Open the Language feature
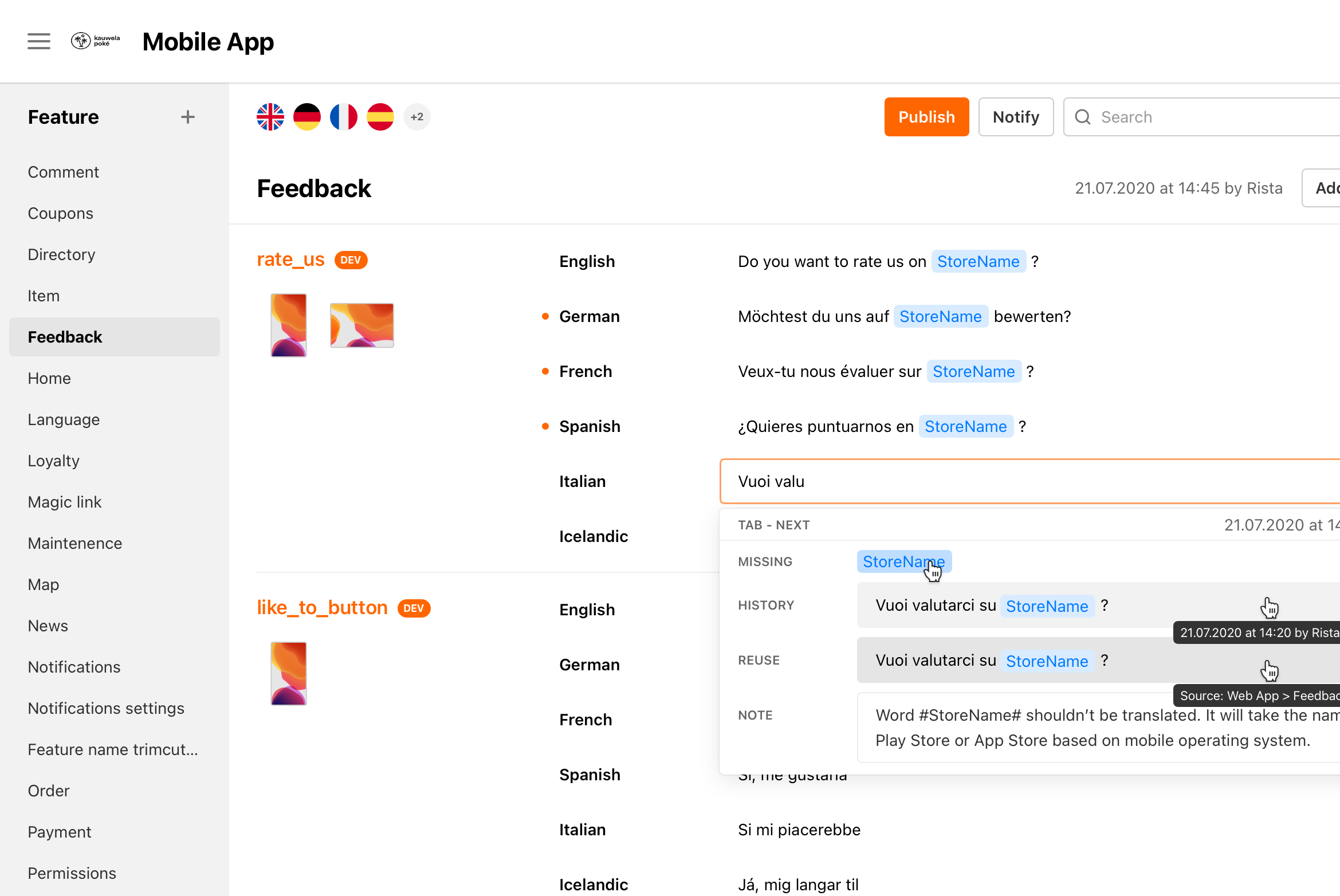The image size is (1340, 896). (x=64, y=419)
